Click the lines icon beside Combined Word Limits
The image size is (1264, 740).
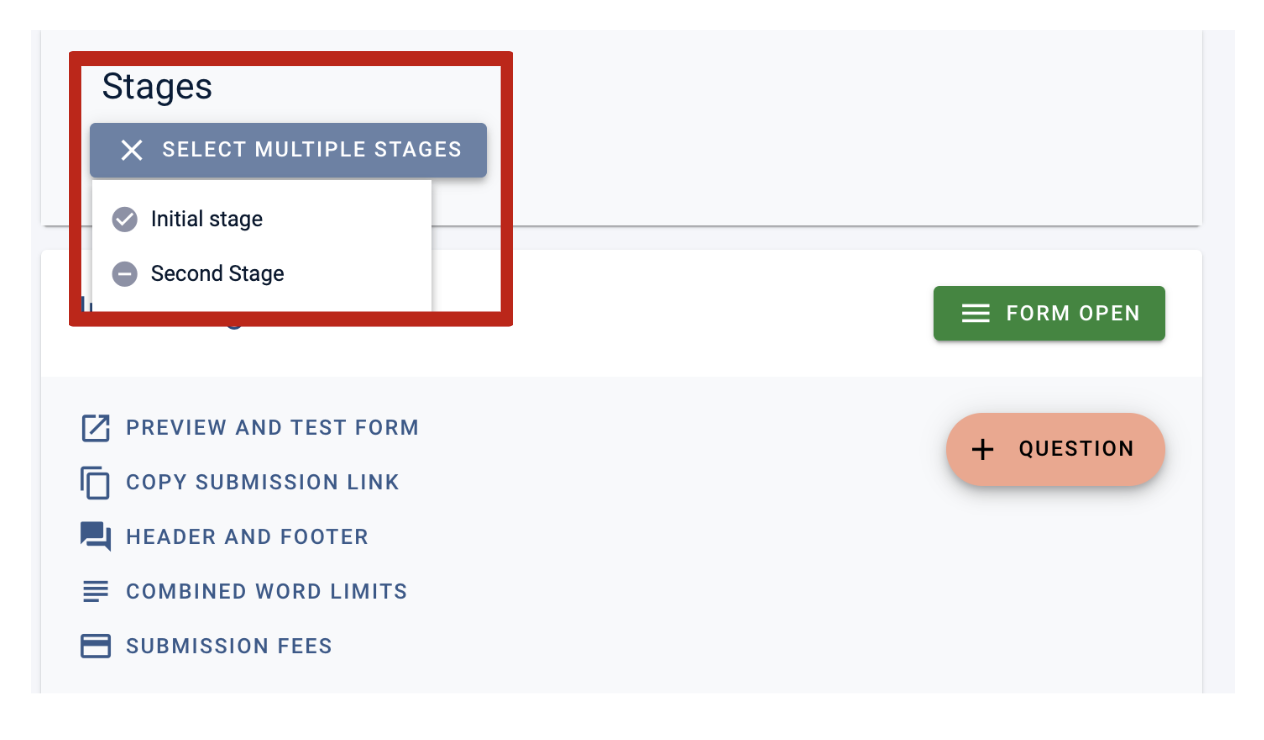[x=95, y=591]
